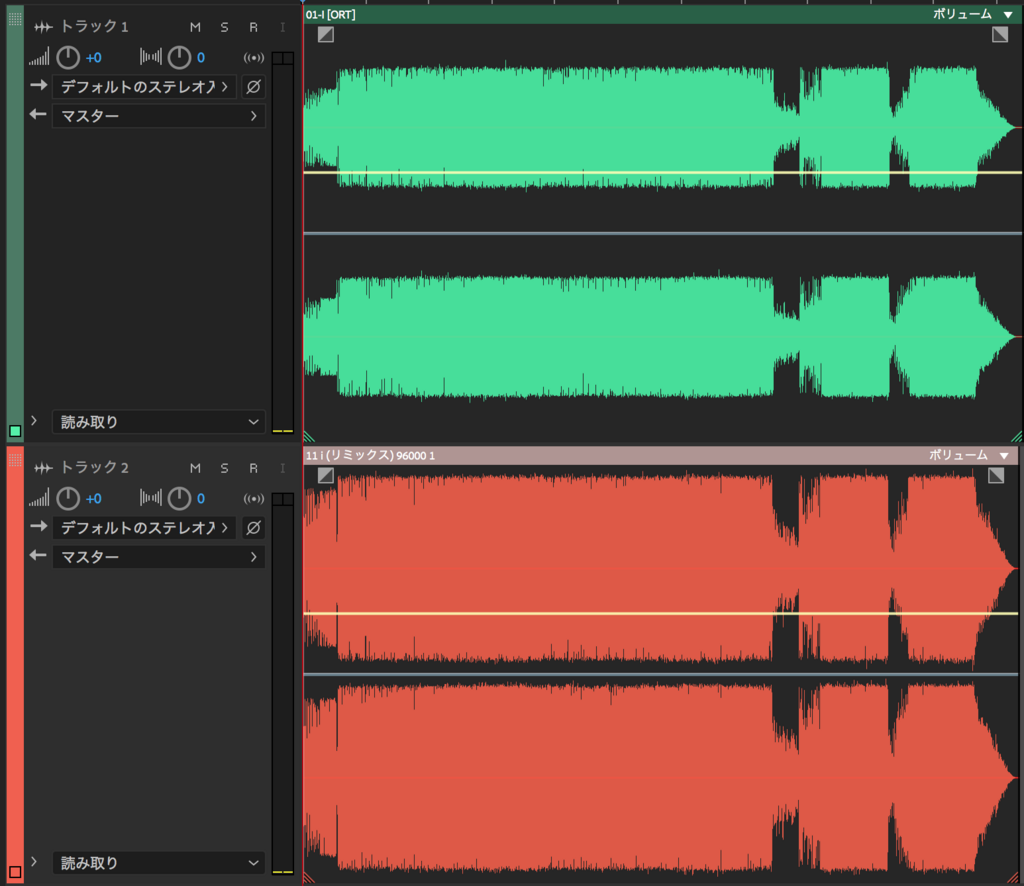1024x886 pixels.
Task: Click fade-out handle on clip 11 i (リミックス)
Action: (x=996, y=475)
